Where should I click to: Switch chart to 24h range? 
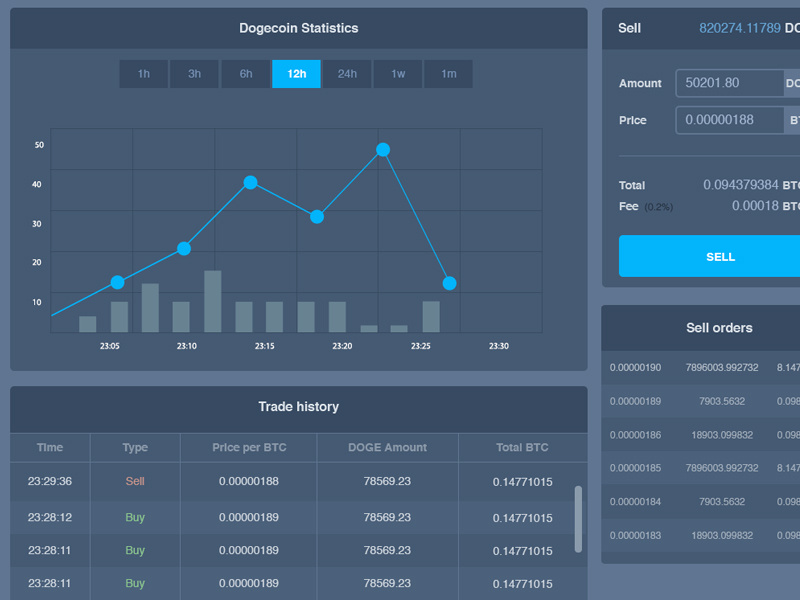pos(347,74)
